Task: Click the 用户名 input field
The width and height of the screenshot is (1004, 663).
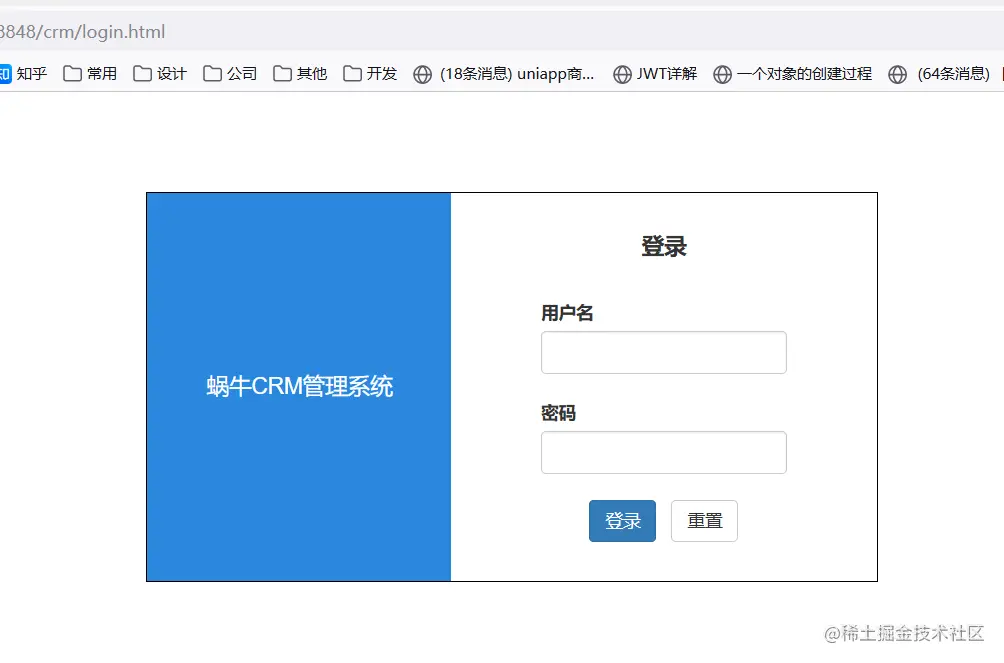Action: click(663, 352)
